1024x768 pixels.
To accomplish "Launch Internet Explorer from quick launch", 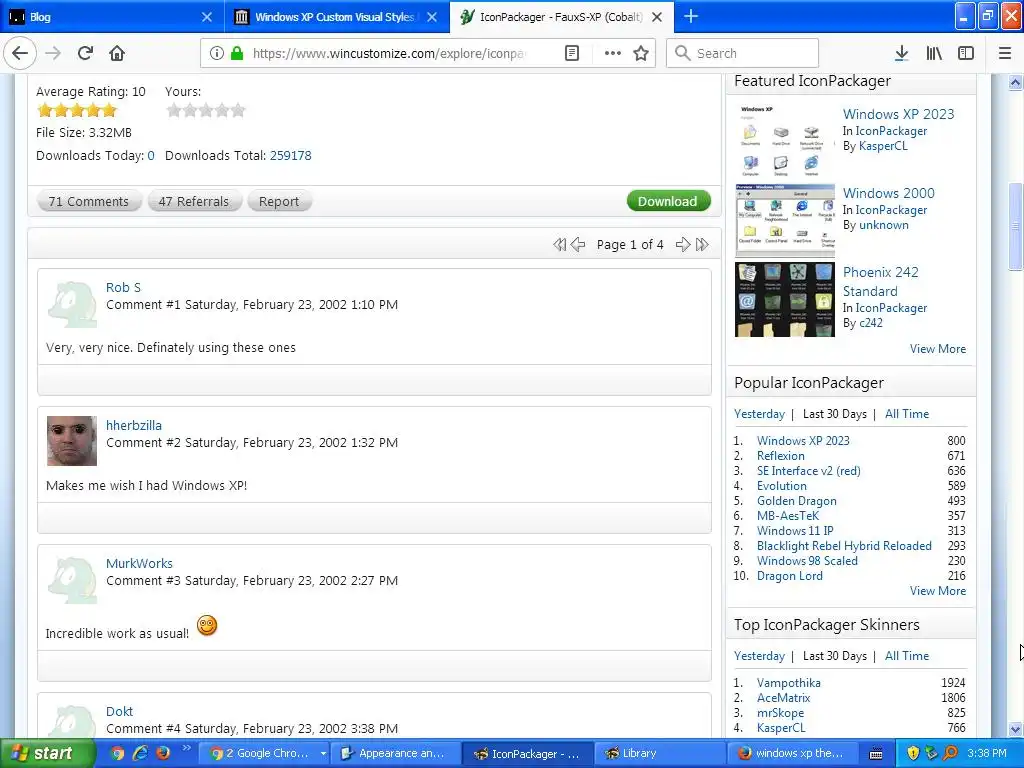I will [140, 753].
